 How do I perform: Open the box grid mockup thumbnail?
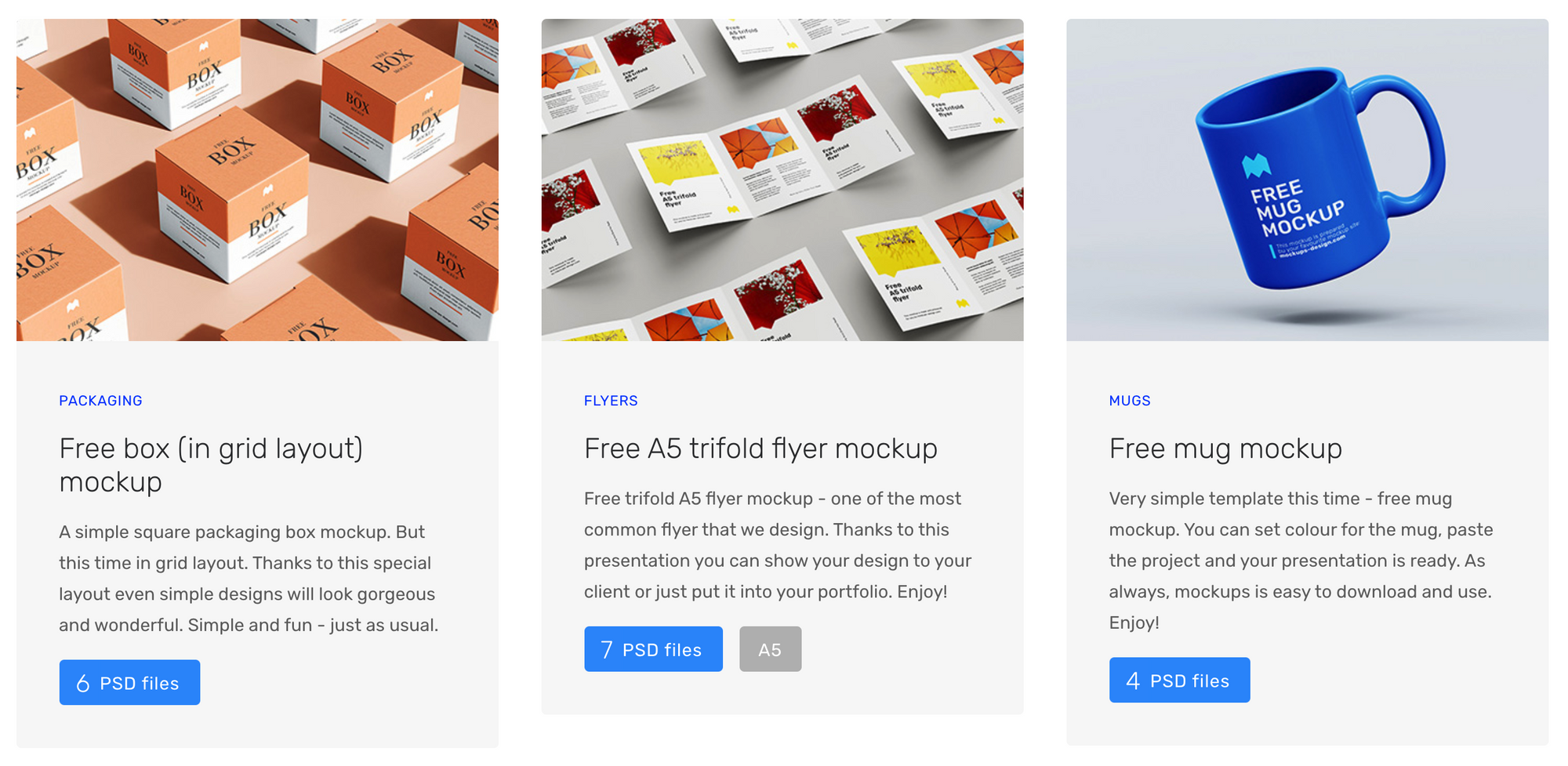(257, 180)
